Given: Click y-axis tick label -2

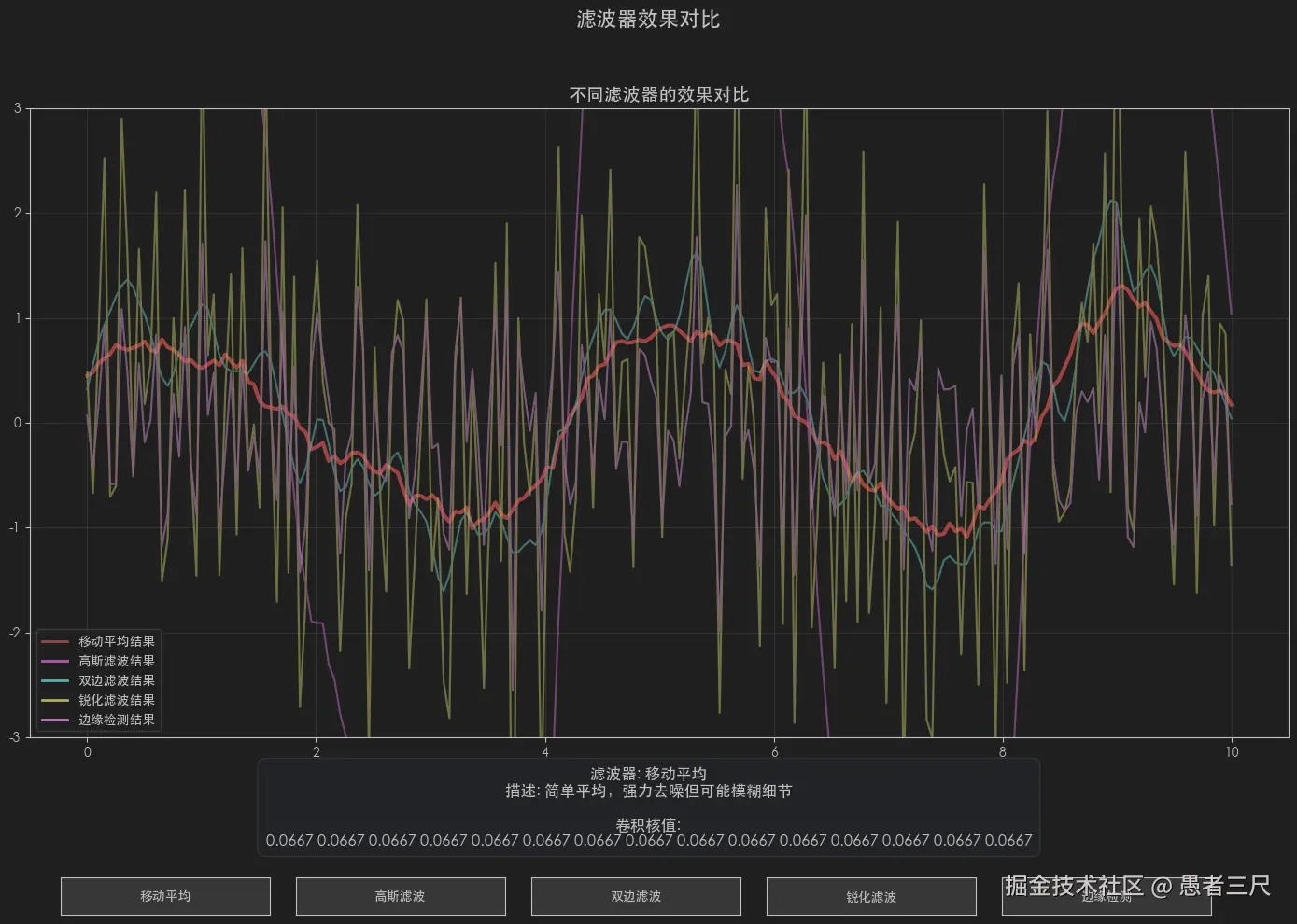Looking at the screenshot, I should (x=15, y=633).
